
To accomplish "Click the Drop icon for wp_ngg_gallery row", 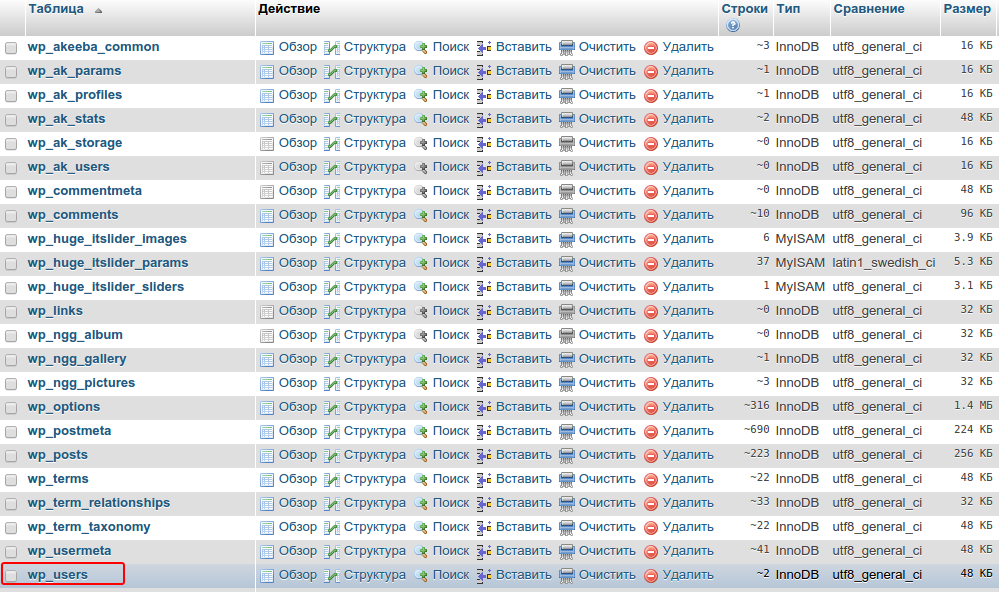I will [651, 359].
